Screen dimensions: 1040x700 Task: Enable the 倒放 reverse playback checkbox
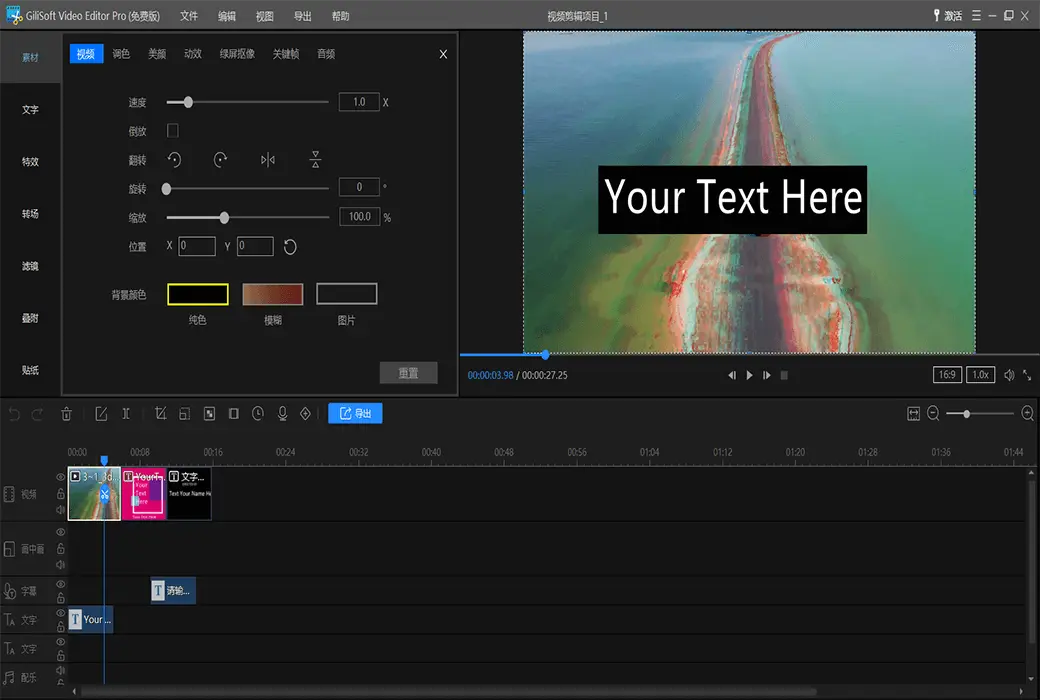[x=172, y=131]
